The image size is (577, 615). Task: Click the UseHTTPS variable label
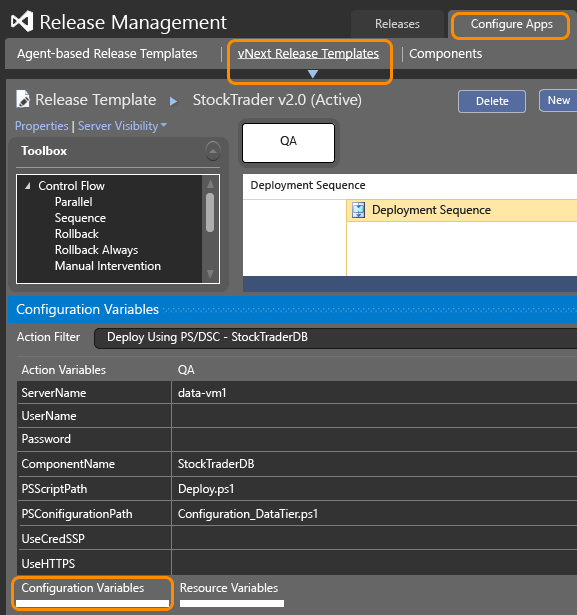click(48, 564)
